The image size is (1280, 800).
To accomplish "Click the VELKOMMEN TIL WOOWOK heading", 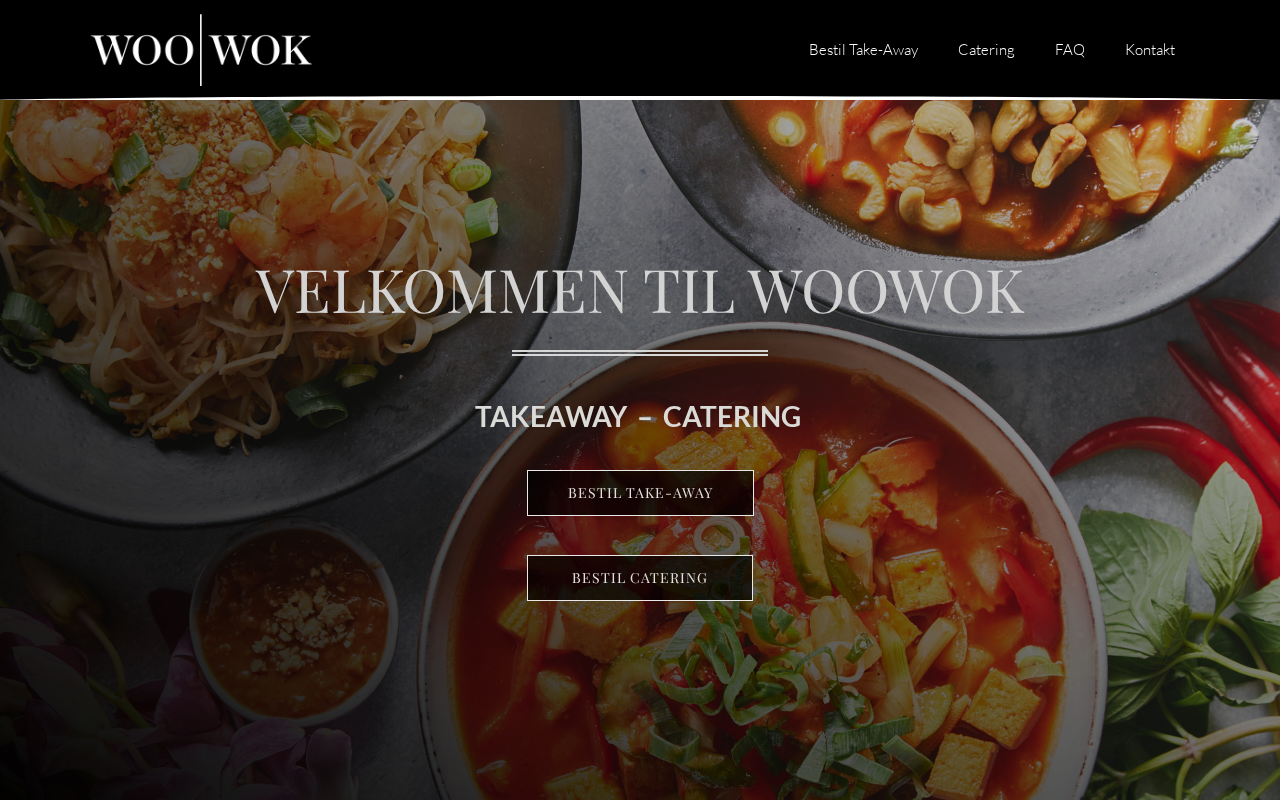I will tap(640, 291).
